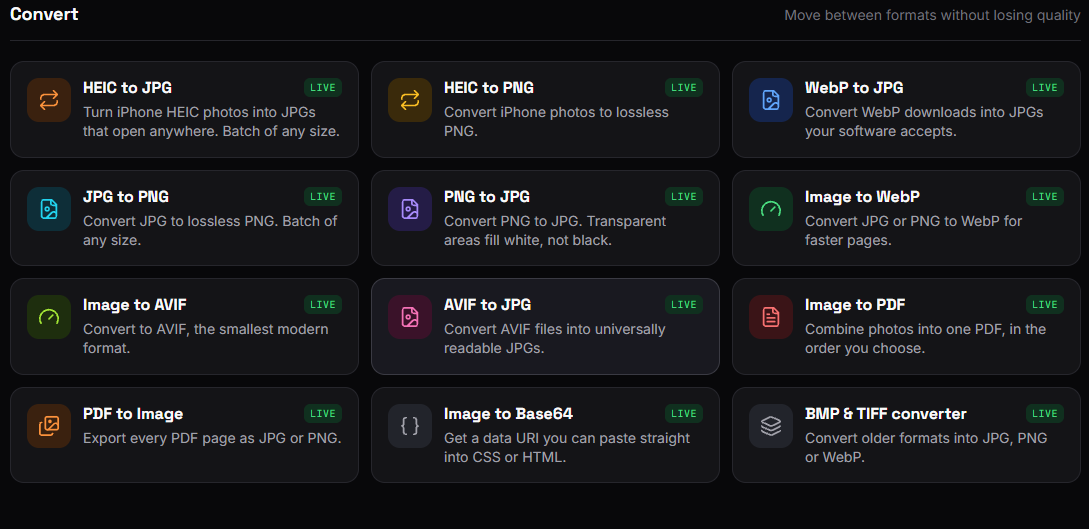Click the LIVE badge on AVIF to JPG
The image size is (1089, 529).
[684, 305]
